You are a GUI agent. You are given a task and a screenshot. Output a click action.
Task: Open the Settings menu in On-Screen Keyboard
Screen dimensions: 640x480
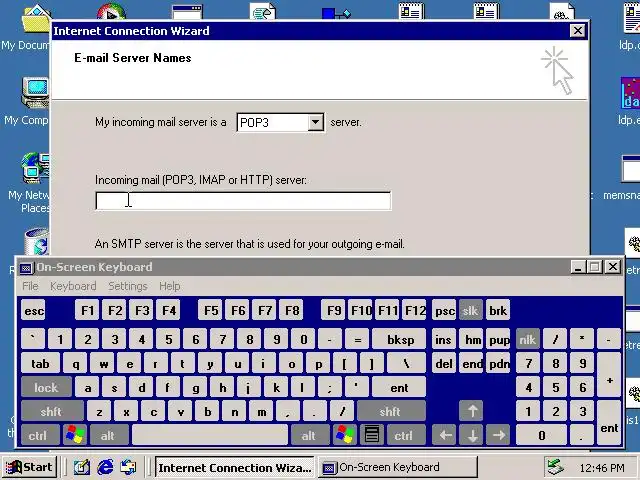128,286
